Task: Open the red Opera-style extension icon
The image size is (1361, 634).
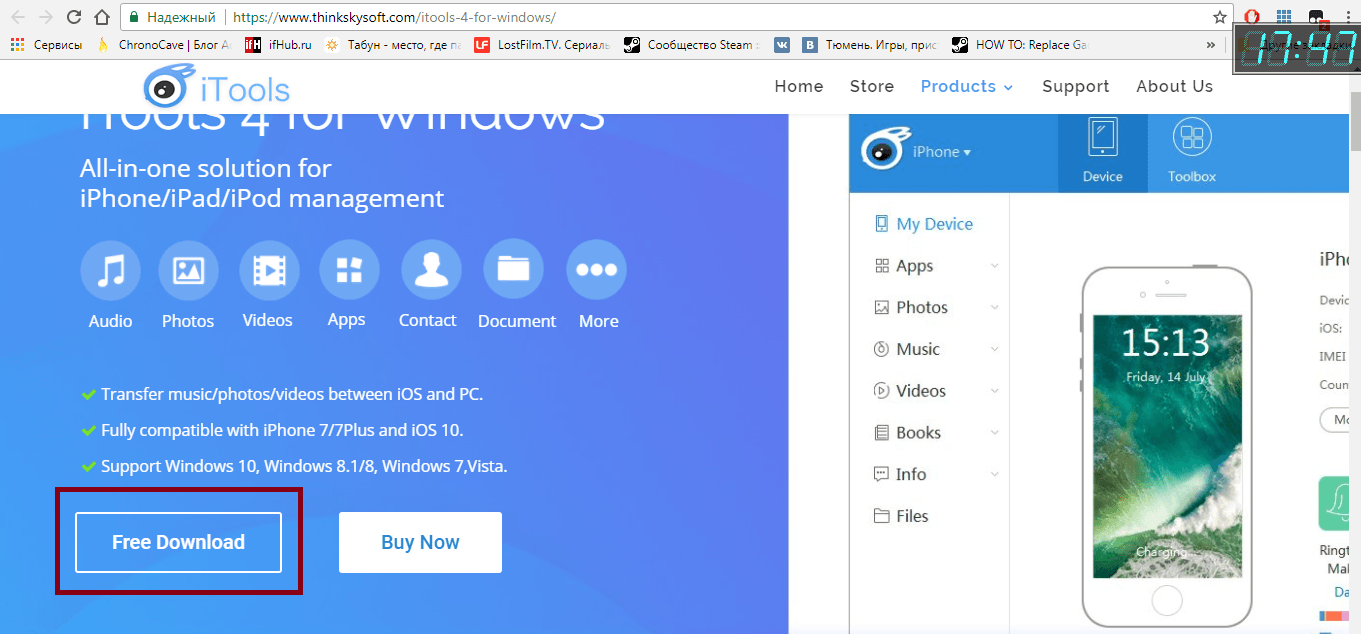Action: pos(1253,17)
